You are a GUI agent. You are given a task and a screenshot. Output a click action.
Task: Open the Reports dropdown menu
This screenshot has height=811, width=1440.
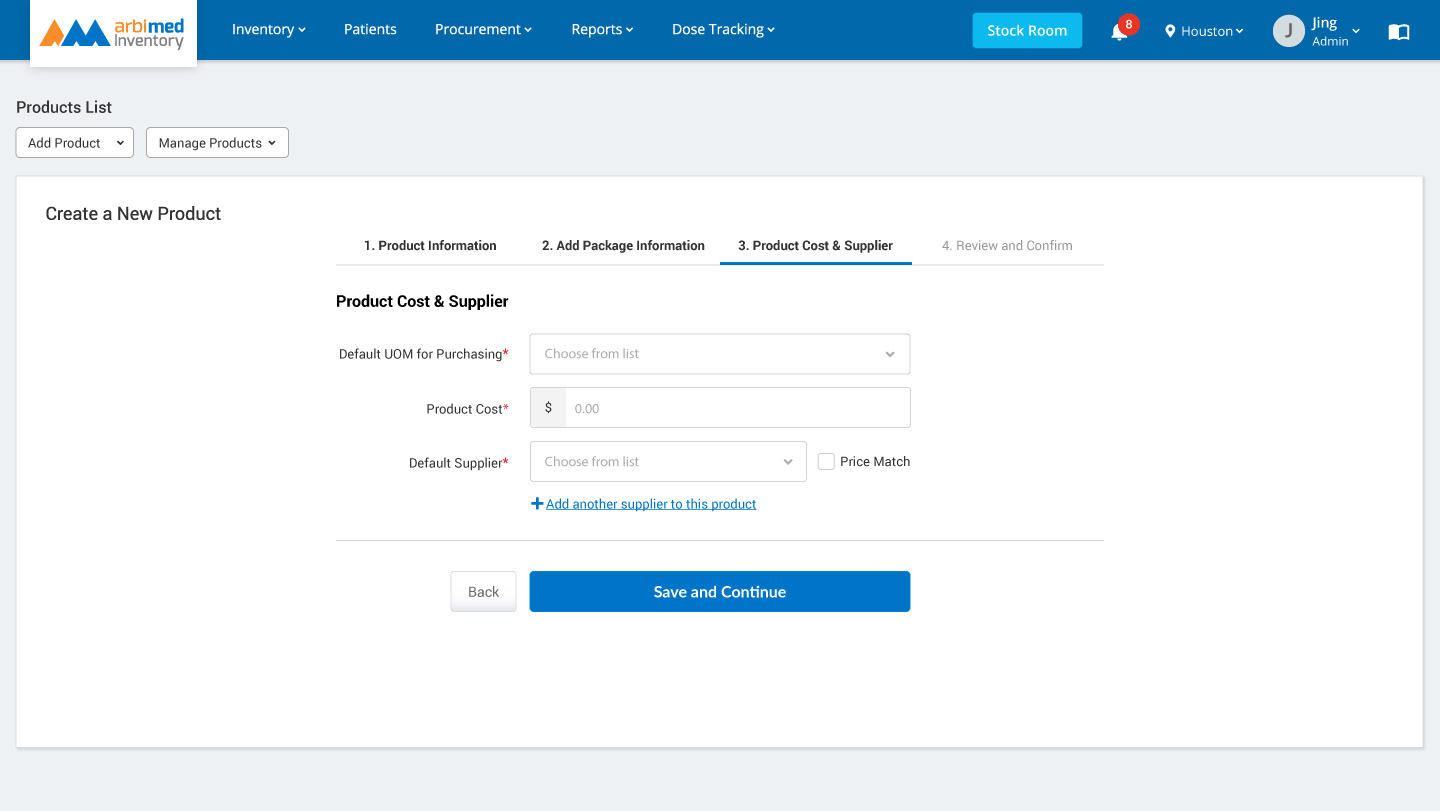(602, 30)
